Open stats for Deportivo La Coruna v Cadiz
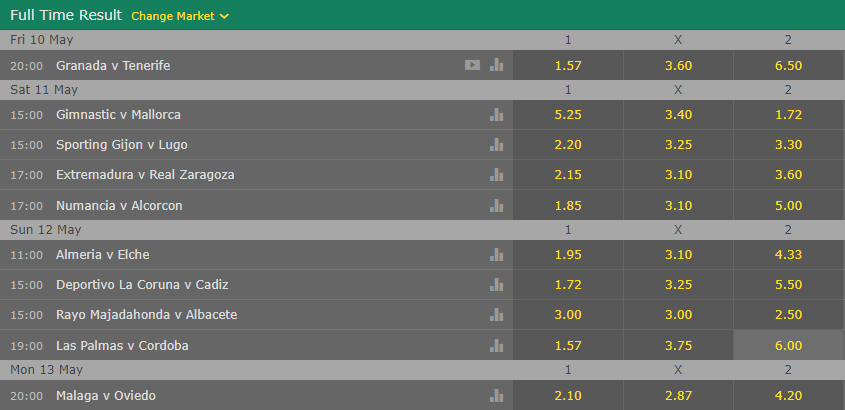 (496, 284)
